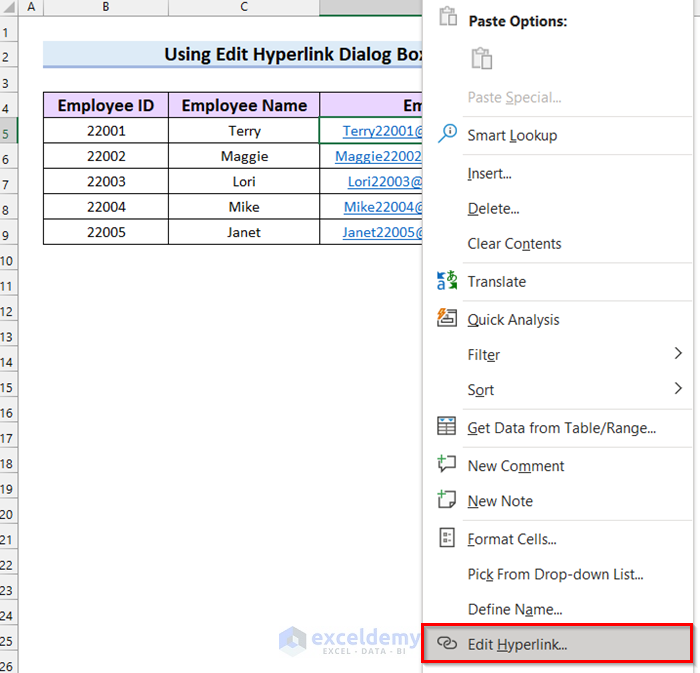
Task: Expand the Filter submenu arrow
Action: coord(678,353)
